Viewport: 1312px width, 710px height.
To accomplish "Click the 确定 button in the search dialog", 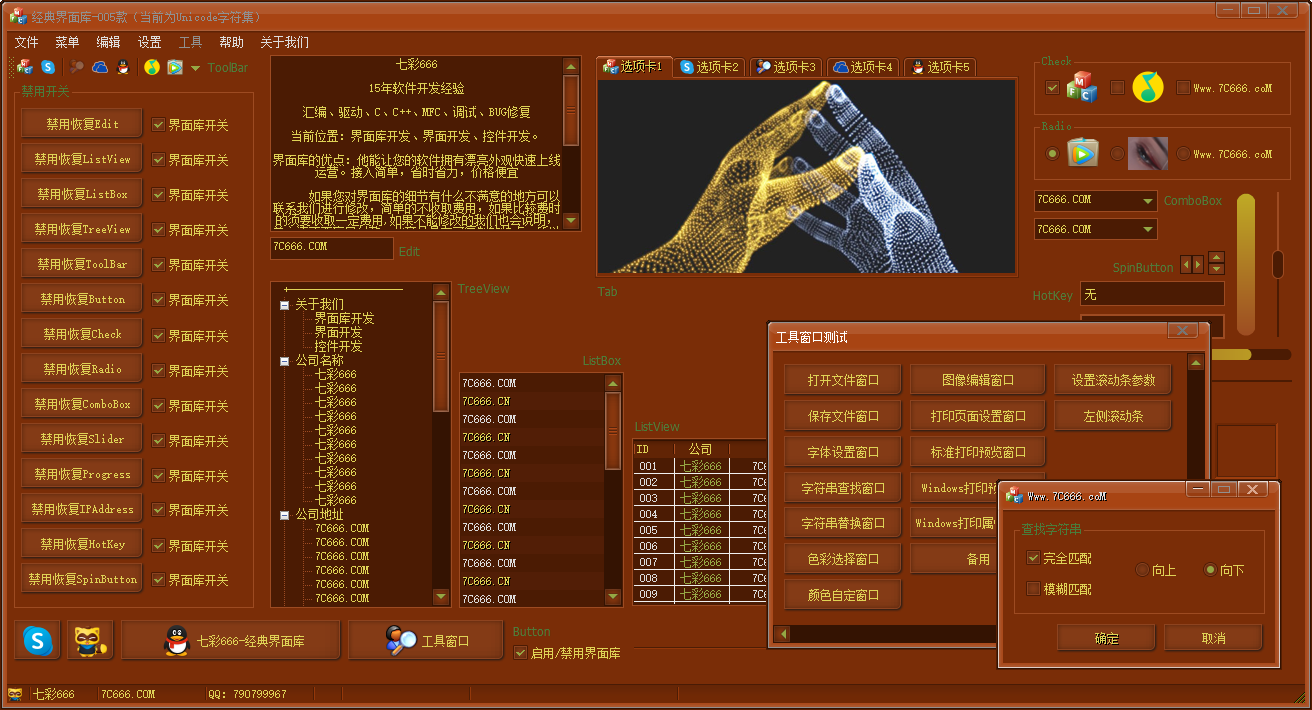I will [x=1106, y=638].
